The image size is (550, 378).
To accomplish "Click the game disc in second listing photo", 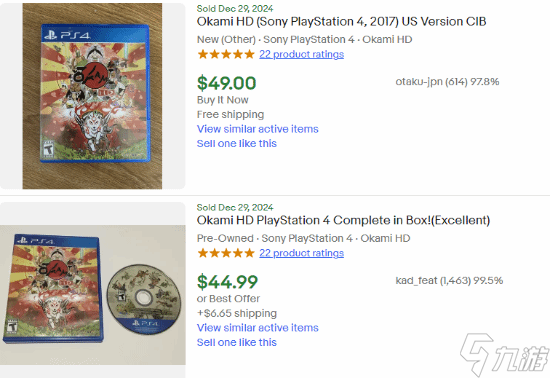I will [144, 298].
